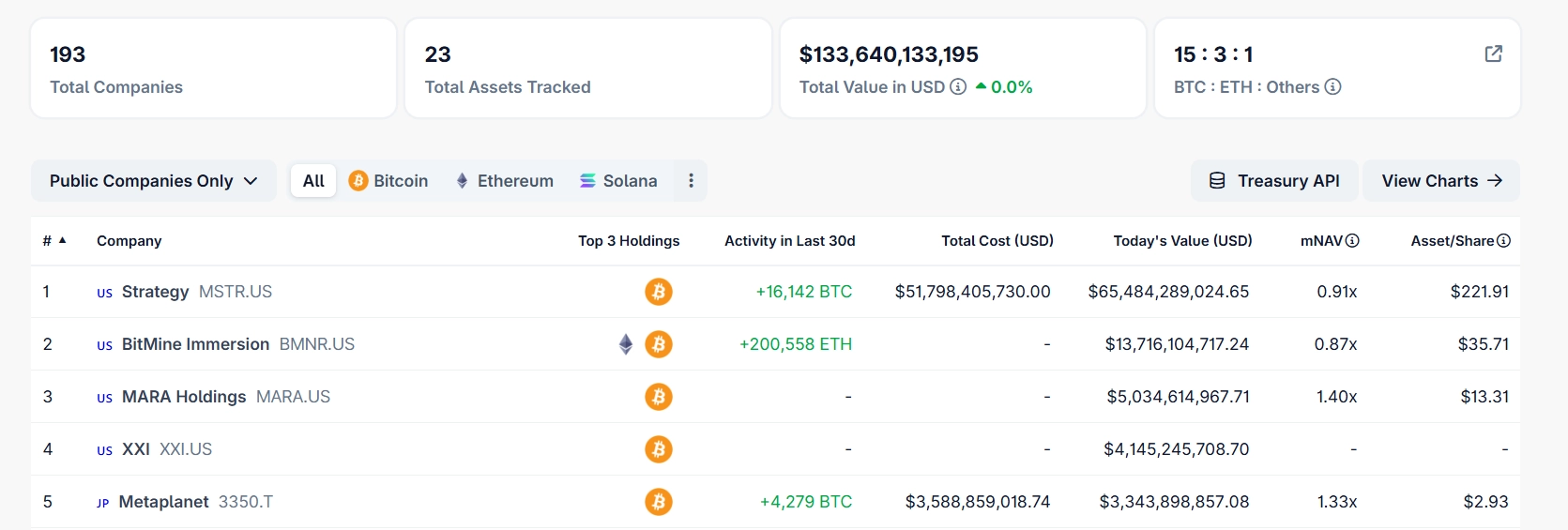Click the 3350.T ticker text

pos(246,502)
